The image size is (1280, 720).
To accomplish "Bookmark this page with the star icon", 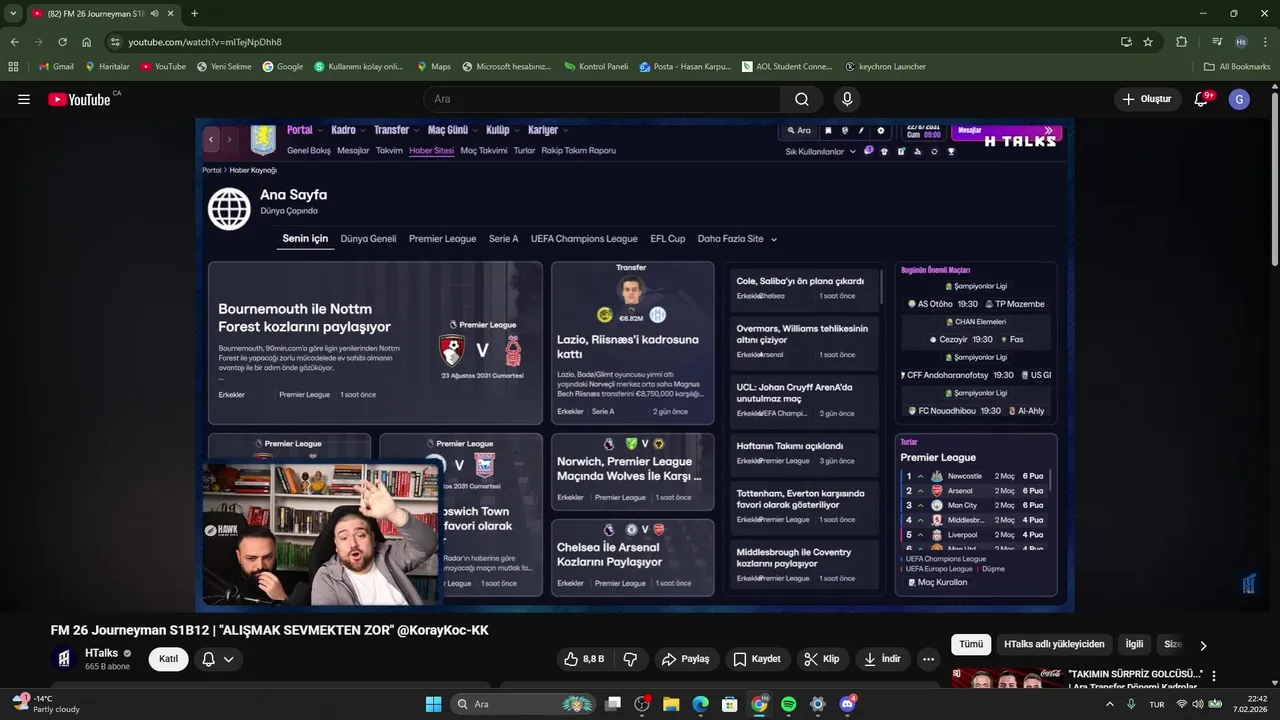I will [x=1148, y=42].
